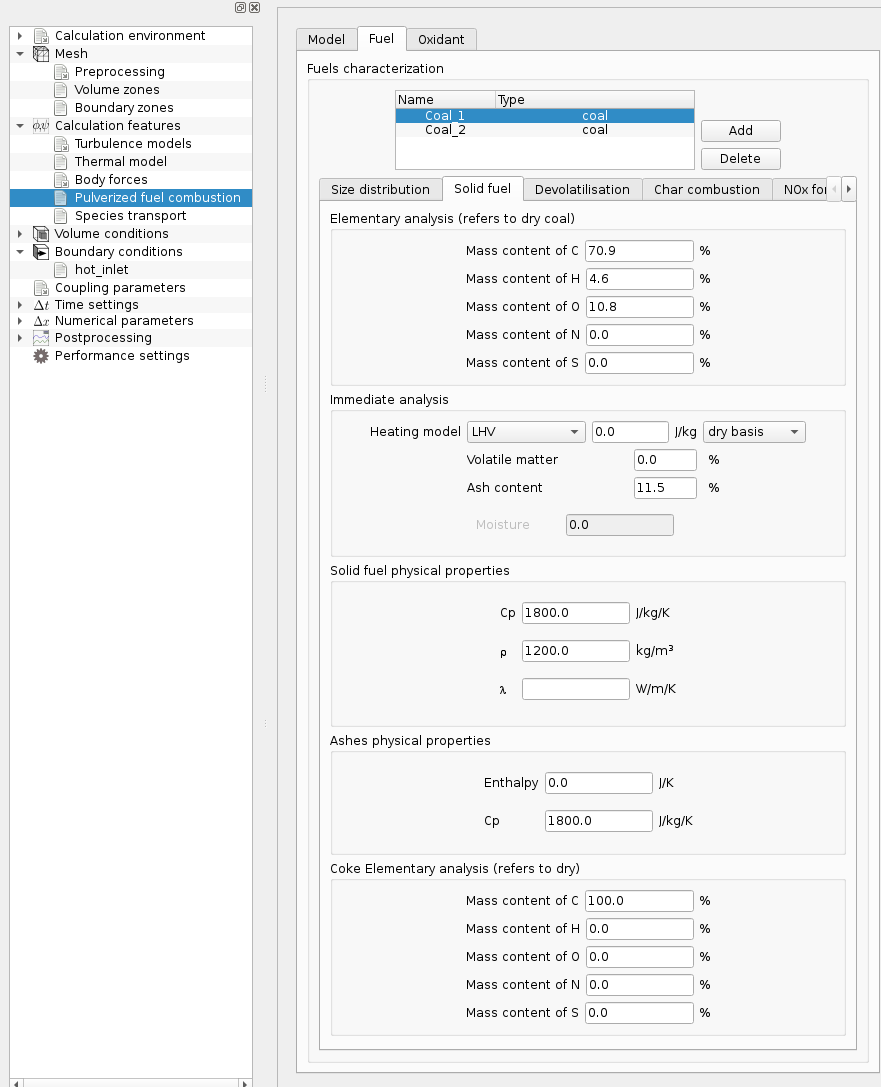This screenshot has width=881, height=1087.
Task: Click the Calculation features icon
Action: pos(41,125)
